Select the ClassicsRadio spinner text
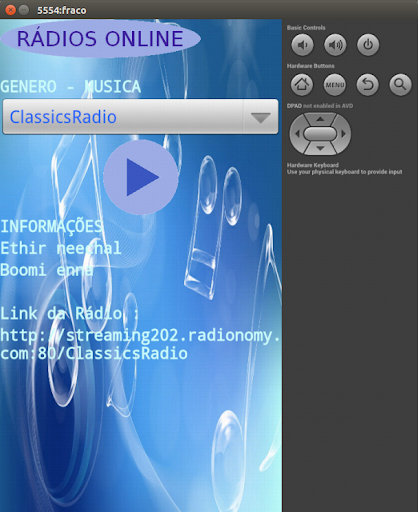The width and height of the screenshot is (418, 512). tap(63, 117)
